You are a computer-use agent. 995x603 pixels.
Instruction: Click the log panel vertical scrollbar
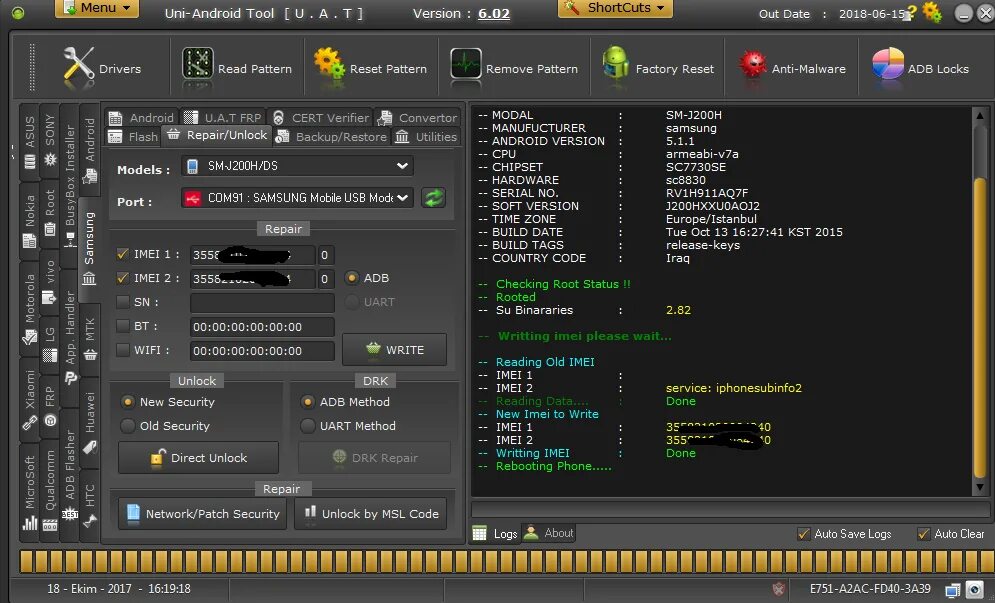tap(980, 302)
